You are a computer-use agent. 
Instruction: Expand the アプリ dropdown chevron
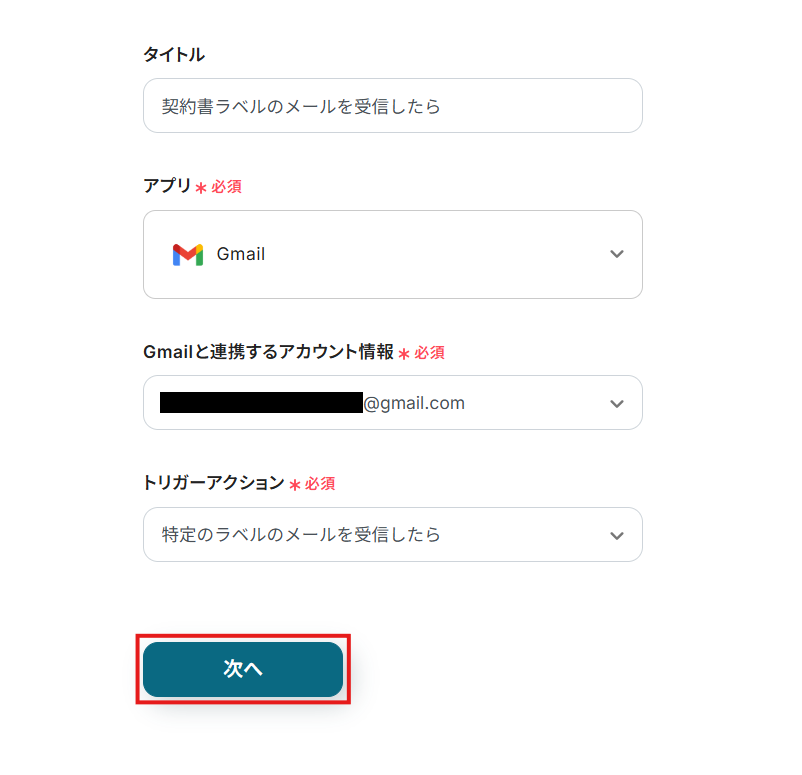(617, 254)
